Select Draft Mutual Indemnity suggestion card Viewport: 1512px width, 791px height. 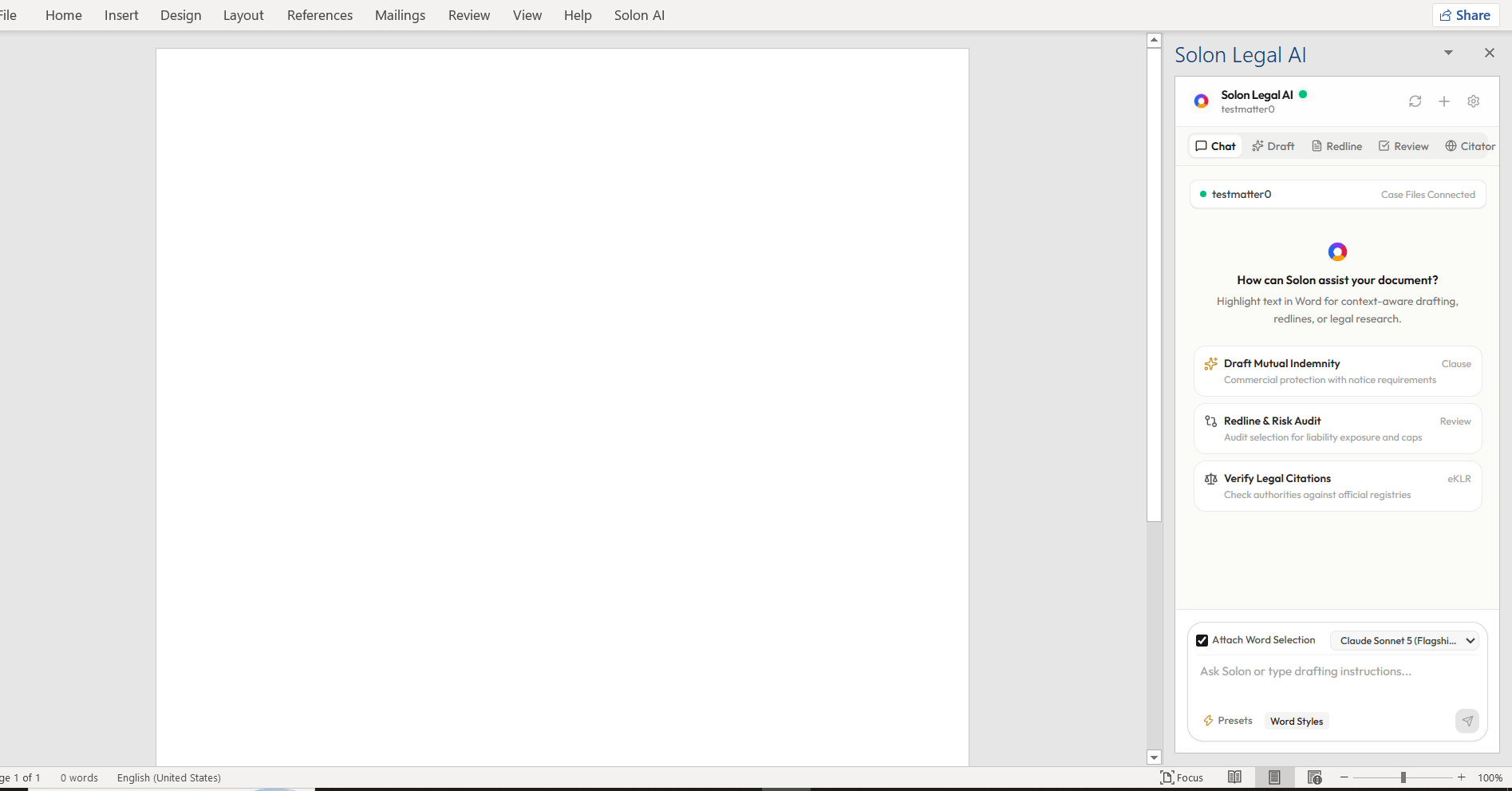point(1337,371)
